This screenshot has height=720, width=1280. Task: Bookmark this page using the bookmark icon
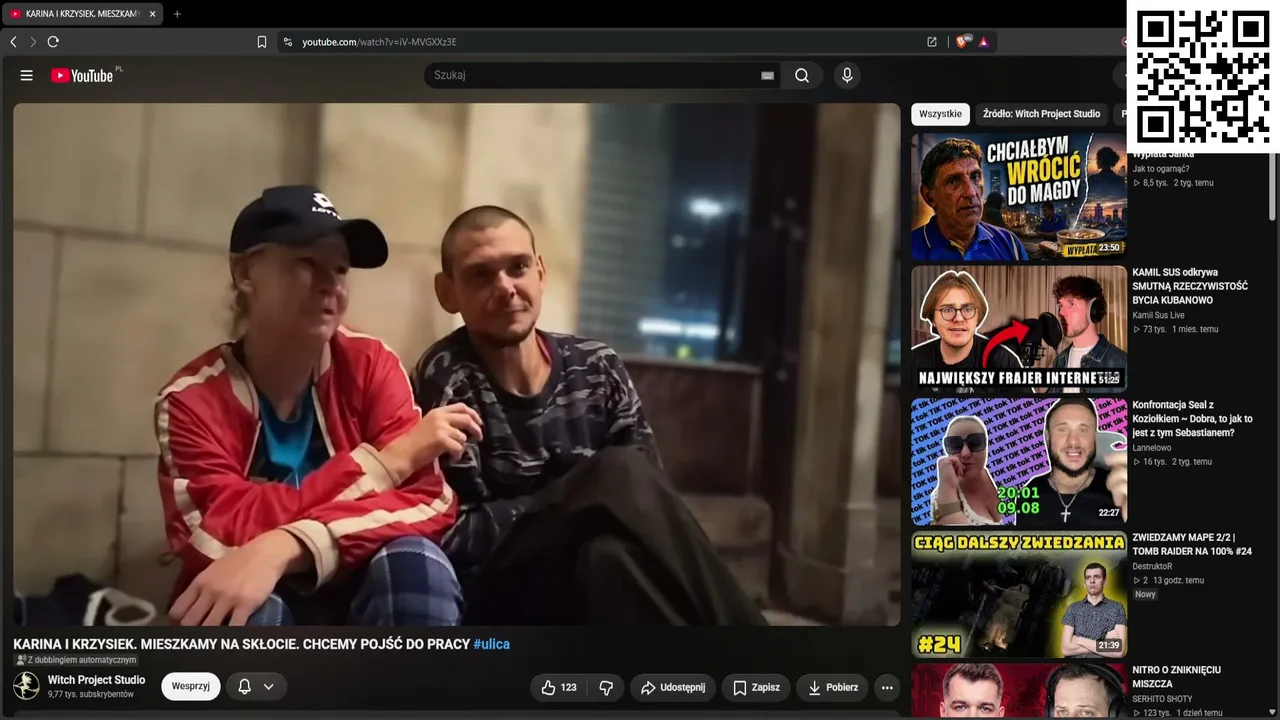(x=262, y=42)
